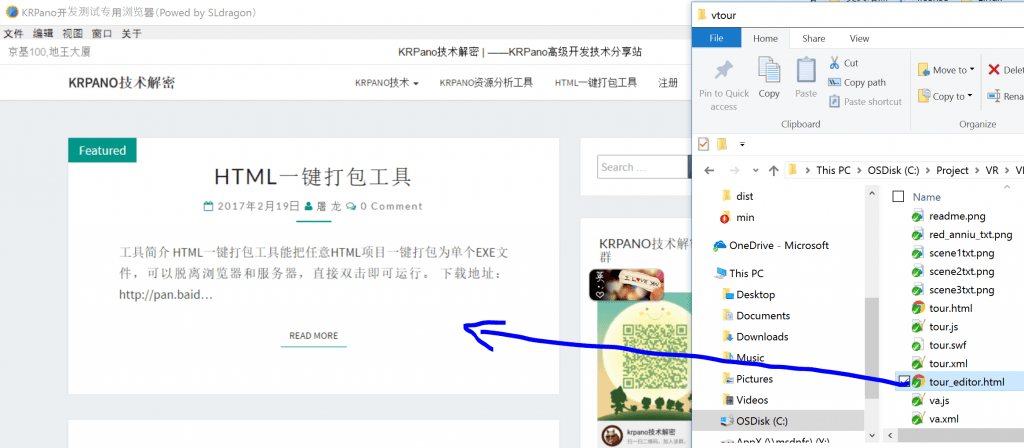Click the Search input field on webpage
This screenshot has width=1024, height=448.
pos(640,167)
